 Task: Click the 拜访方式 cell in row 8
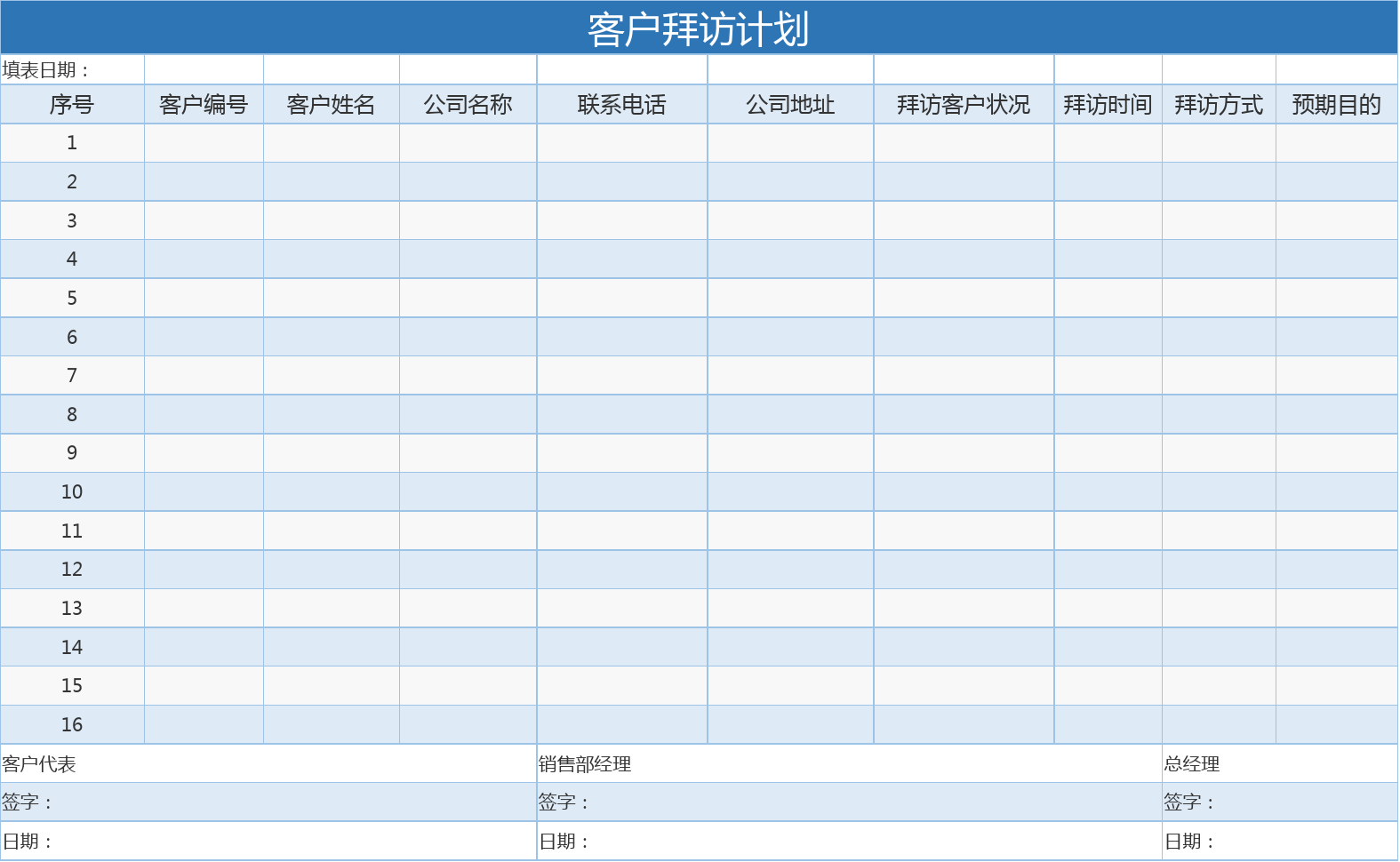(x=1220, y=414)
